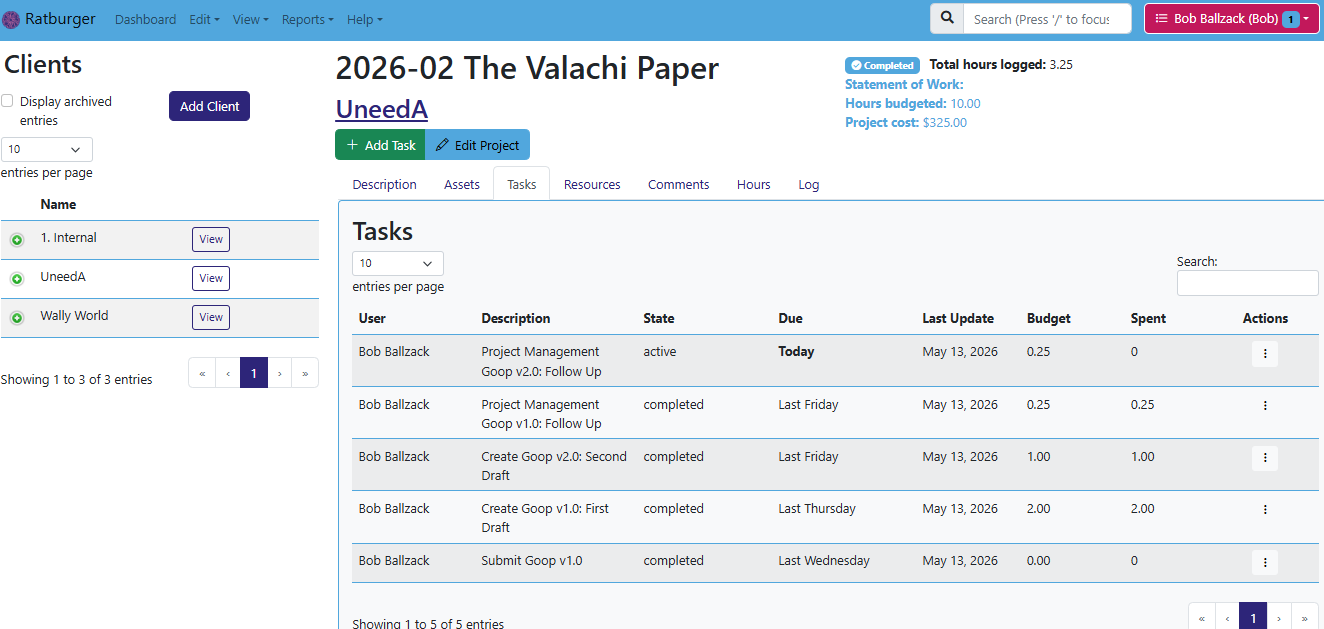Click the Add Task button
1324x629 pixels.
tap(380, 145)
